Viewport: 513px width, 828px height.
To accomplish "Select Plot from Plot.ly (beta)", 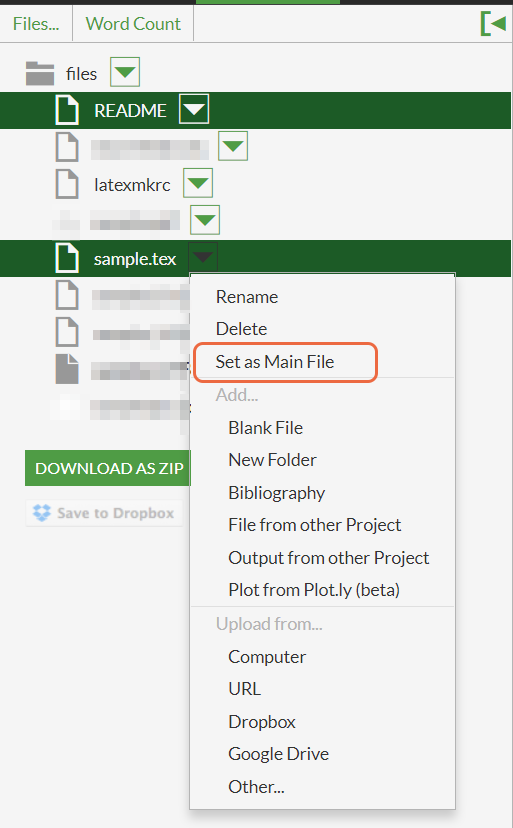I will [x=314, y=590].
